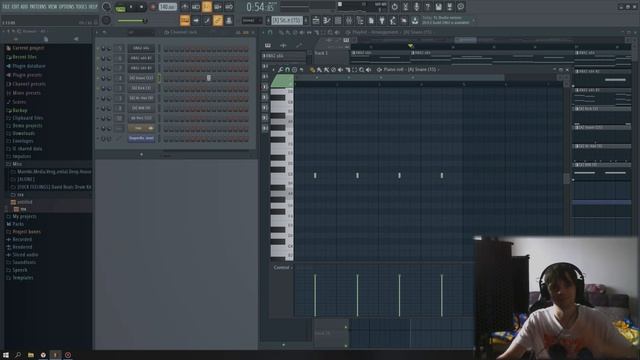This screenshot has width=640, height=360.
Task: Click the green horizontal slider in toolbar
Action: pos(132,20)
